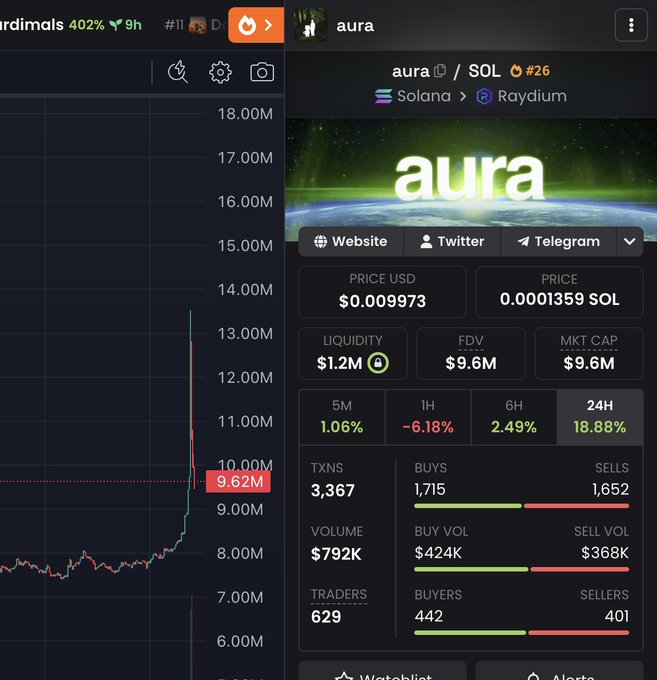
Task: Click the buy vol versus sell vol bar
Action: (522, 569)
